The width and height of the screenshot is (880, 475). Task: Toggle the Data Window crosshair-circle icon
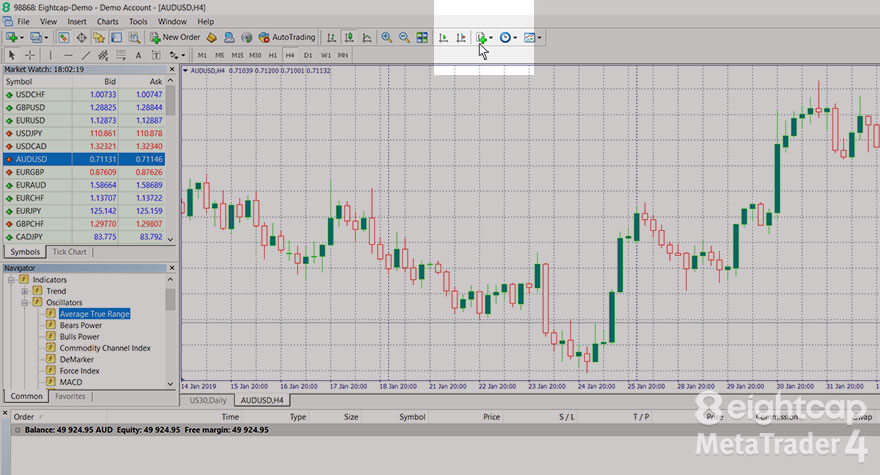[x=81, y=38]
